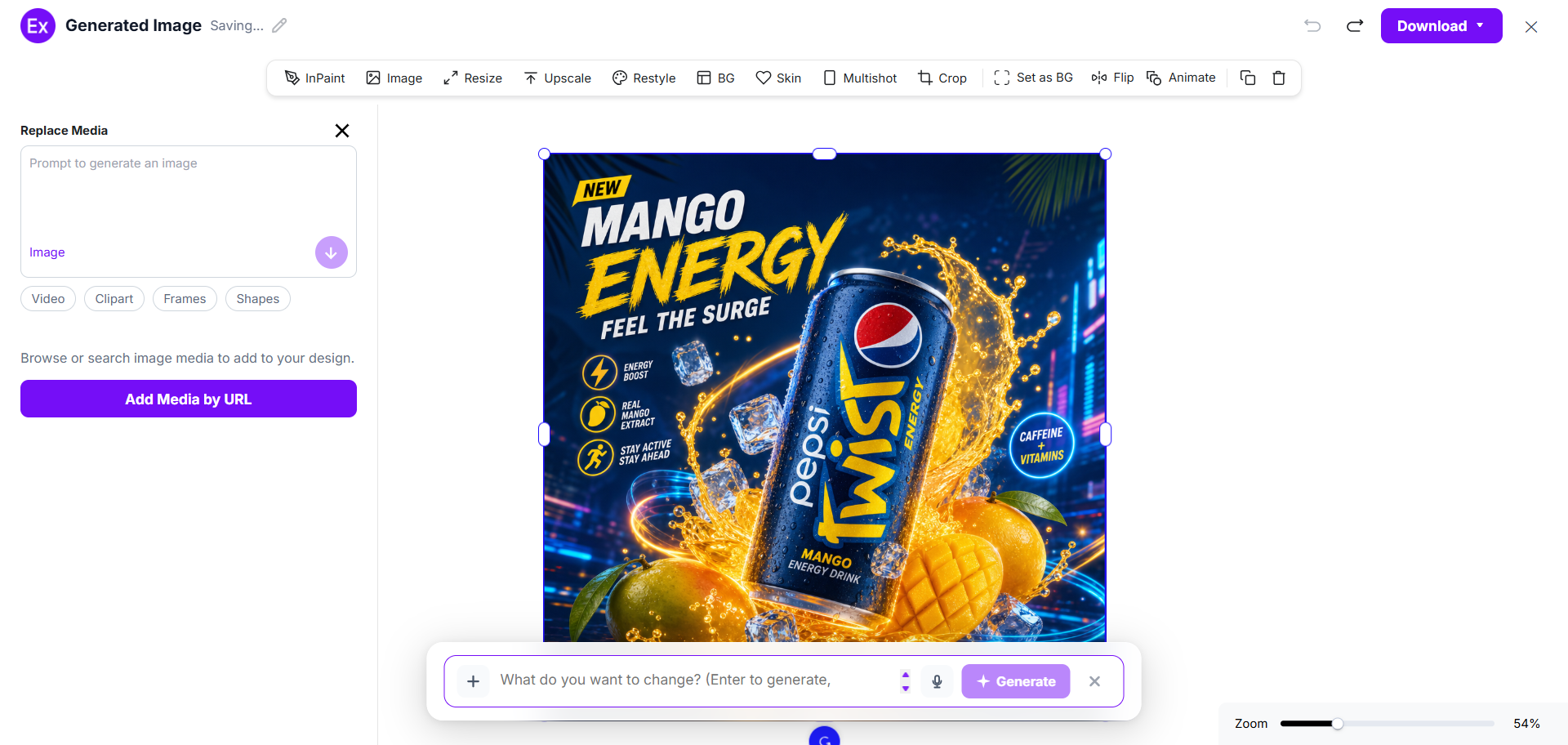Click the top-left corner handle
This screenshot has height=745, width=1568.
coord(545,154)
